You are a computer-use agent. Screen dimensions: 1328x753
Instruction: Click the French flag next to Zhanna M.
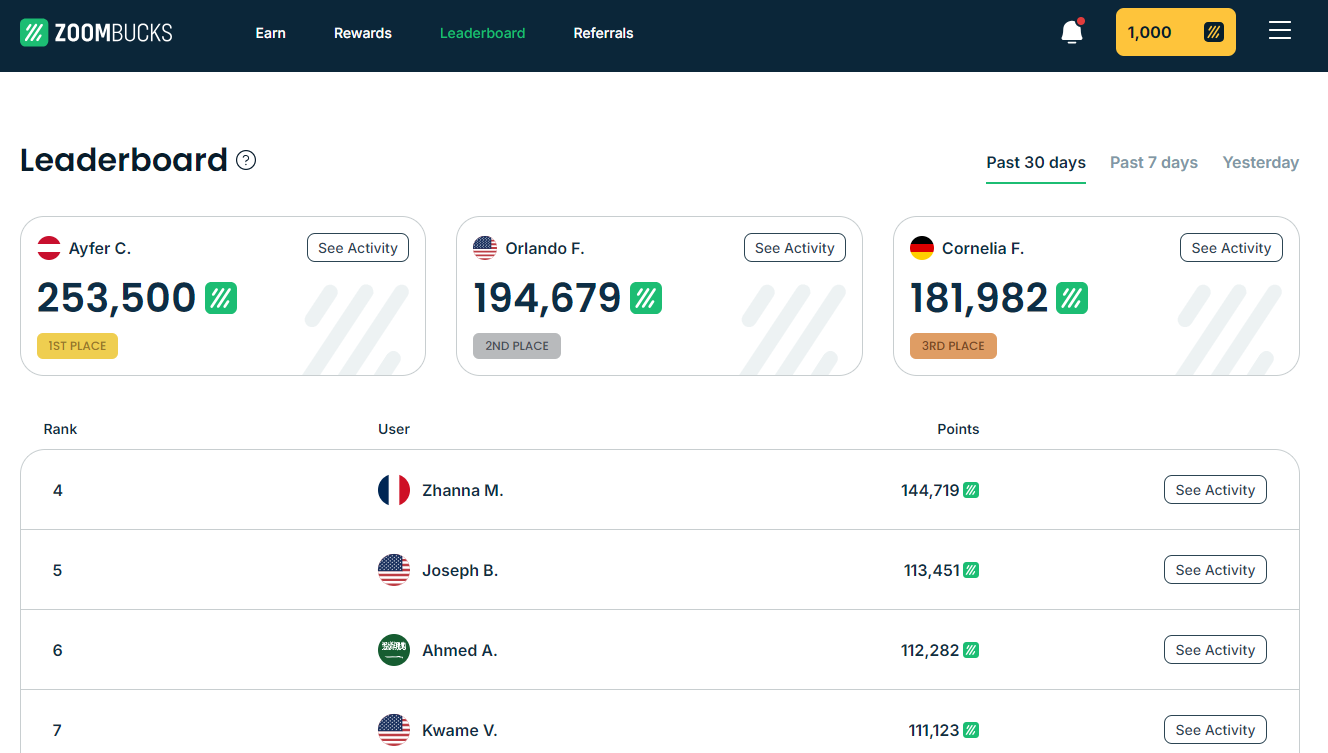coord(394,490)
